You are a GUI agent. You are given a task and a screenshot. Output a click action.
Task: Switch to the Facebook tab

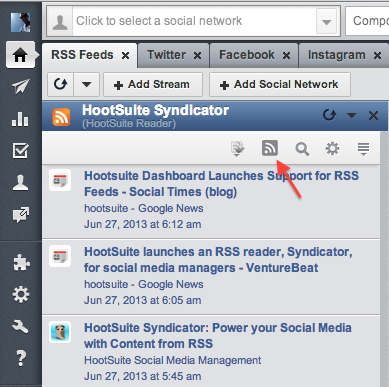click(247, 55)
